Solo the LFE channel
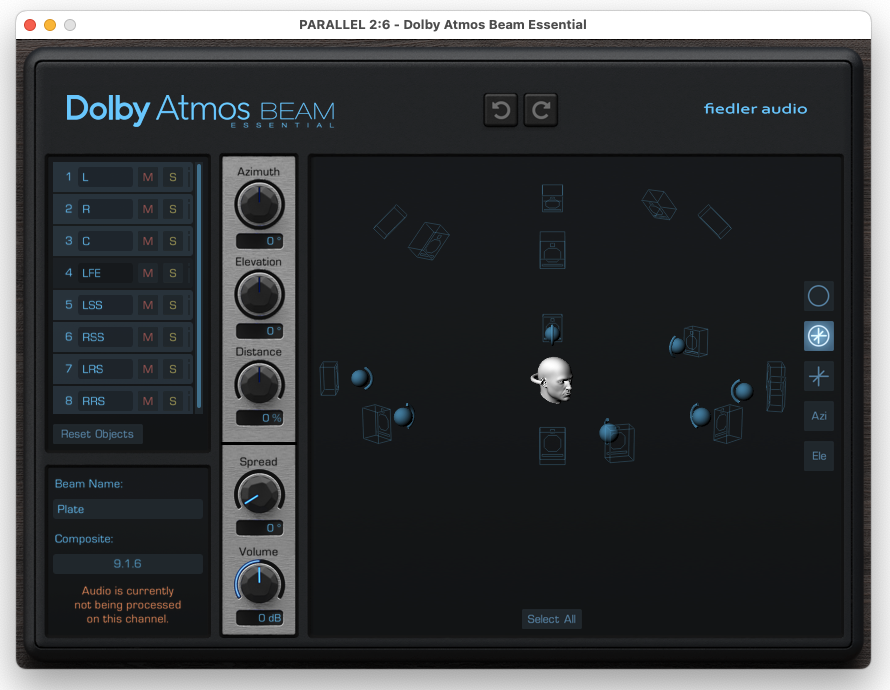Viewport: 890px width, 690px height. [173, 273]
